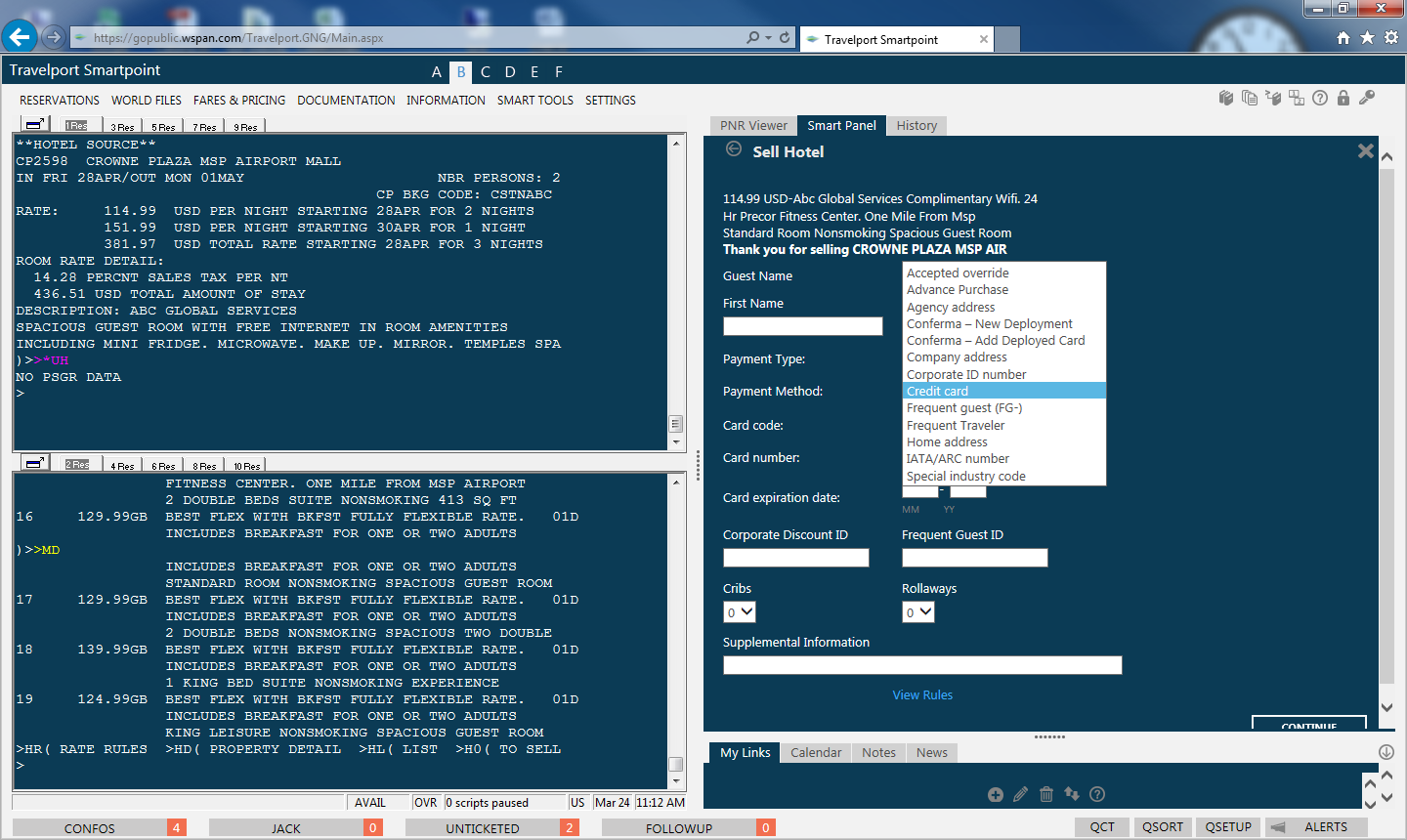Close the Travelport Smartpoint browser tab
Screen dimensions: 1407x840
984,40
